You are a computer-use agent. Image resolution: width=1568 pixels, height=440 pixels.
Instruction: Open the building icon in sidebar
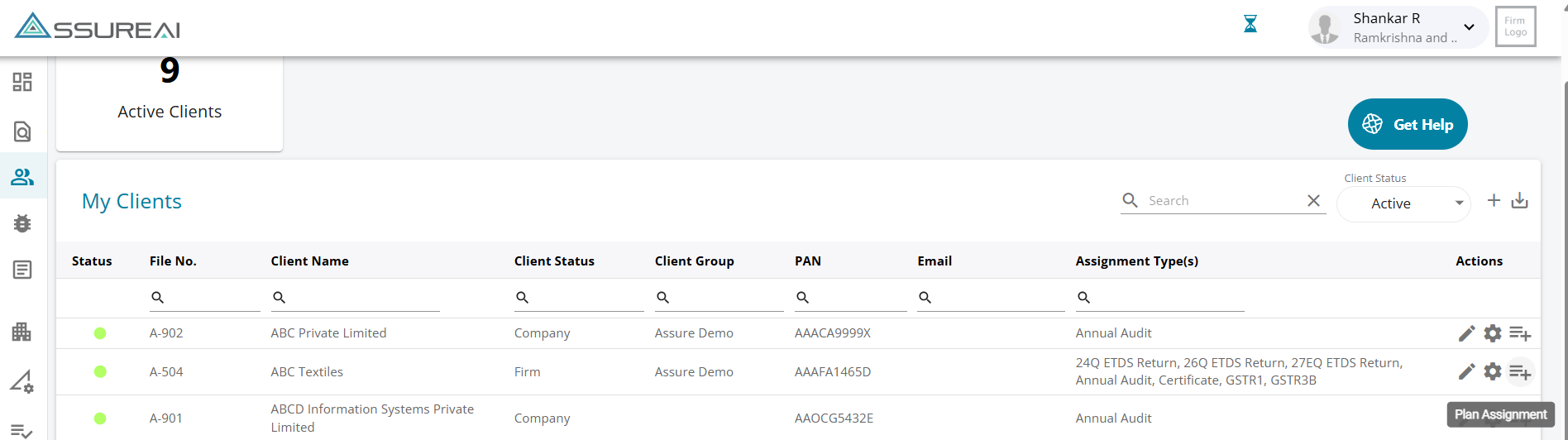click(x=22, y=332)
